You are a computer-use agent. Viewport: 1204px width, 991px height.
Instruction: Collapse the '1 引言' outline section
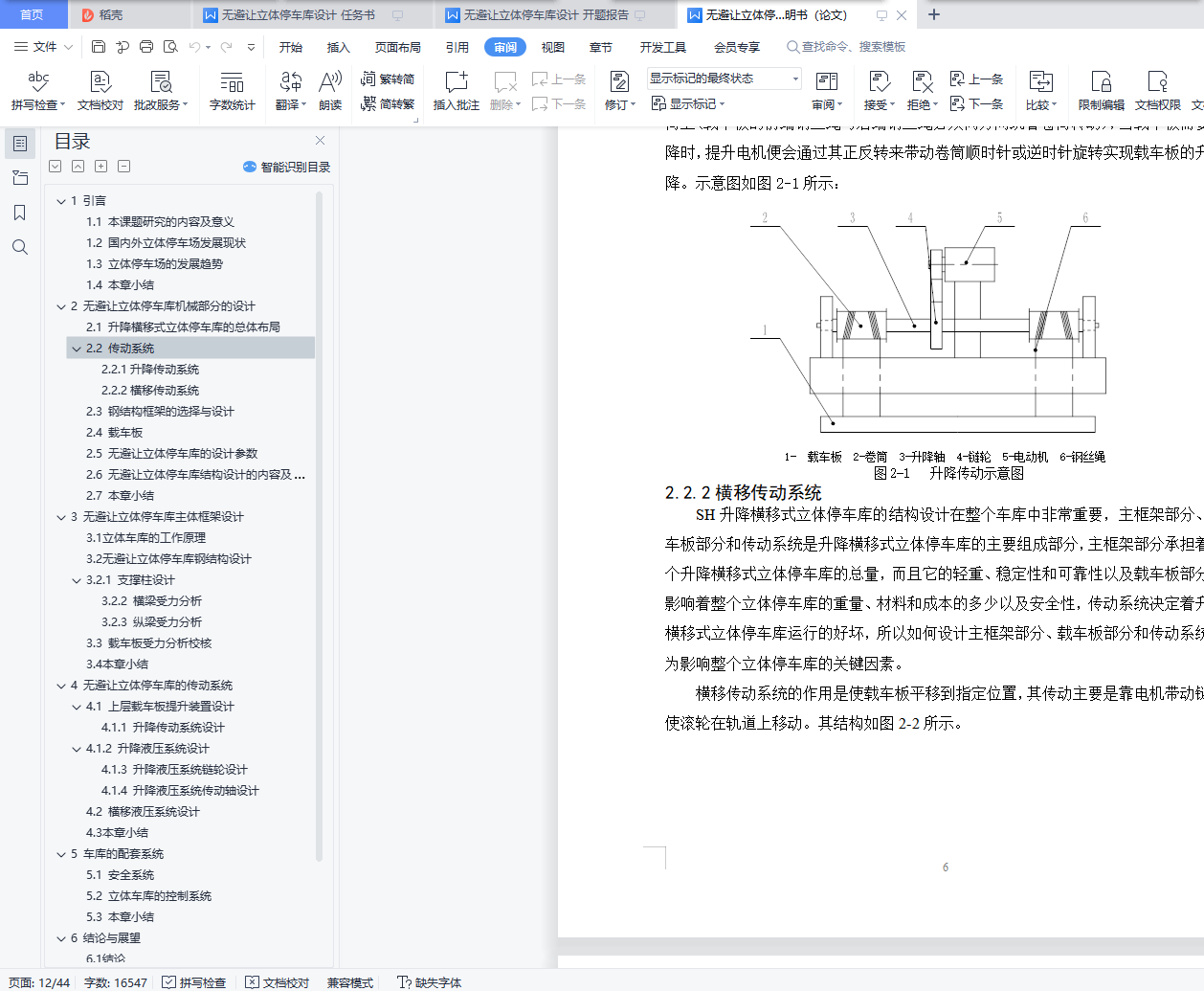coord(61,201)
